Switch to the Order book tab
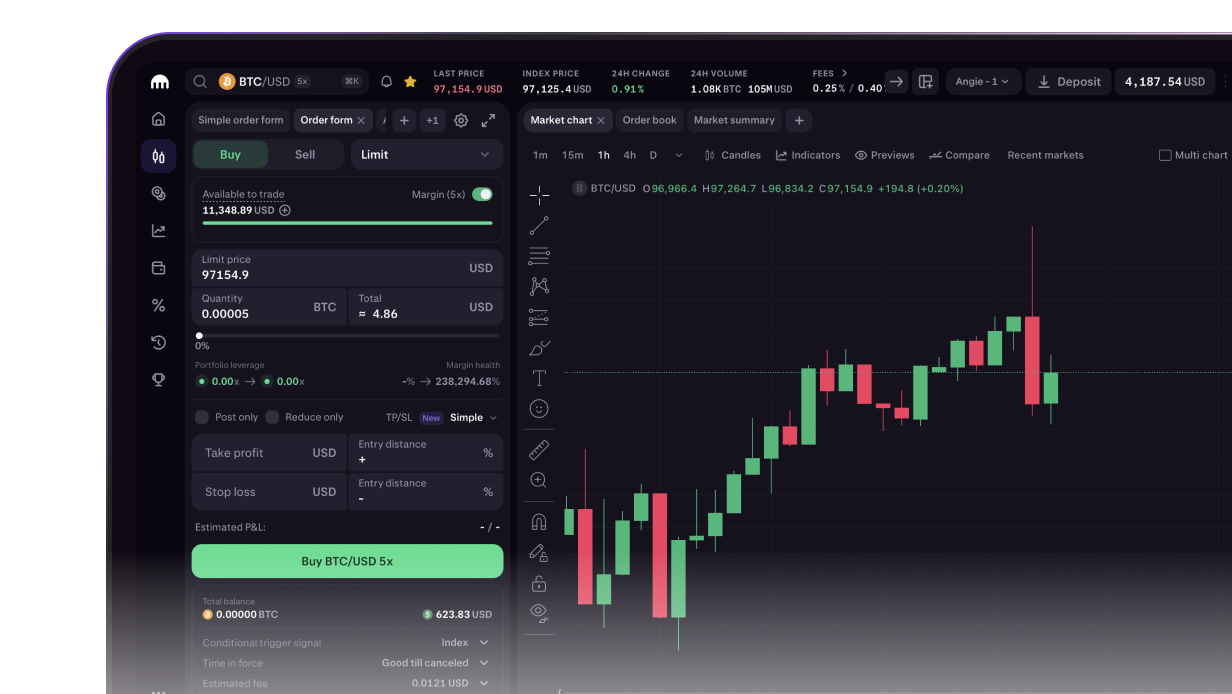 650,120
